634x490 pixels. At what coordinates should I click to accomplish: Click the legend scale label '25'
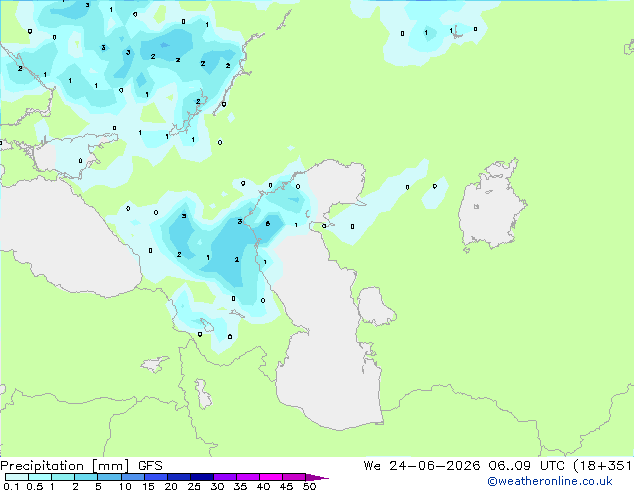tap(194, 486)
